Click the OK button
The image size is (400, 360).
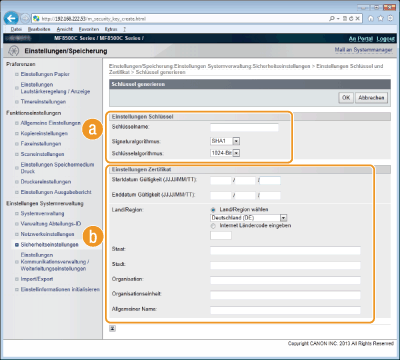coord(346,98)
